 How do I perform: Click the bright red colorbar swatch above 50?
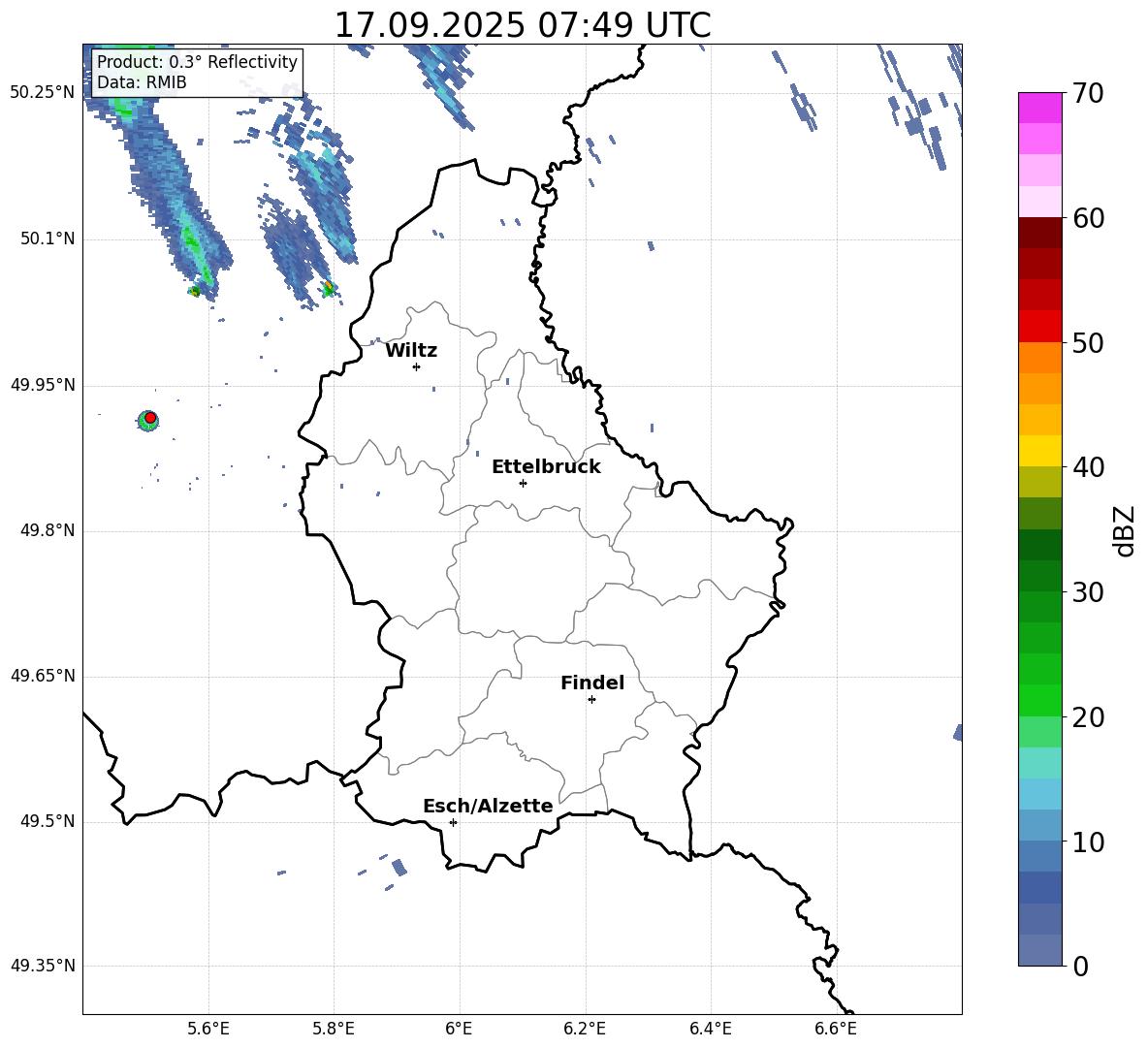pos(1039,326)
